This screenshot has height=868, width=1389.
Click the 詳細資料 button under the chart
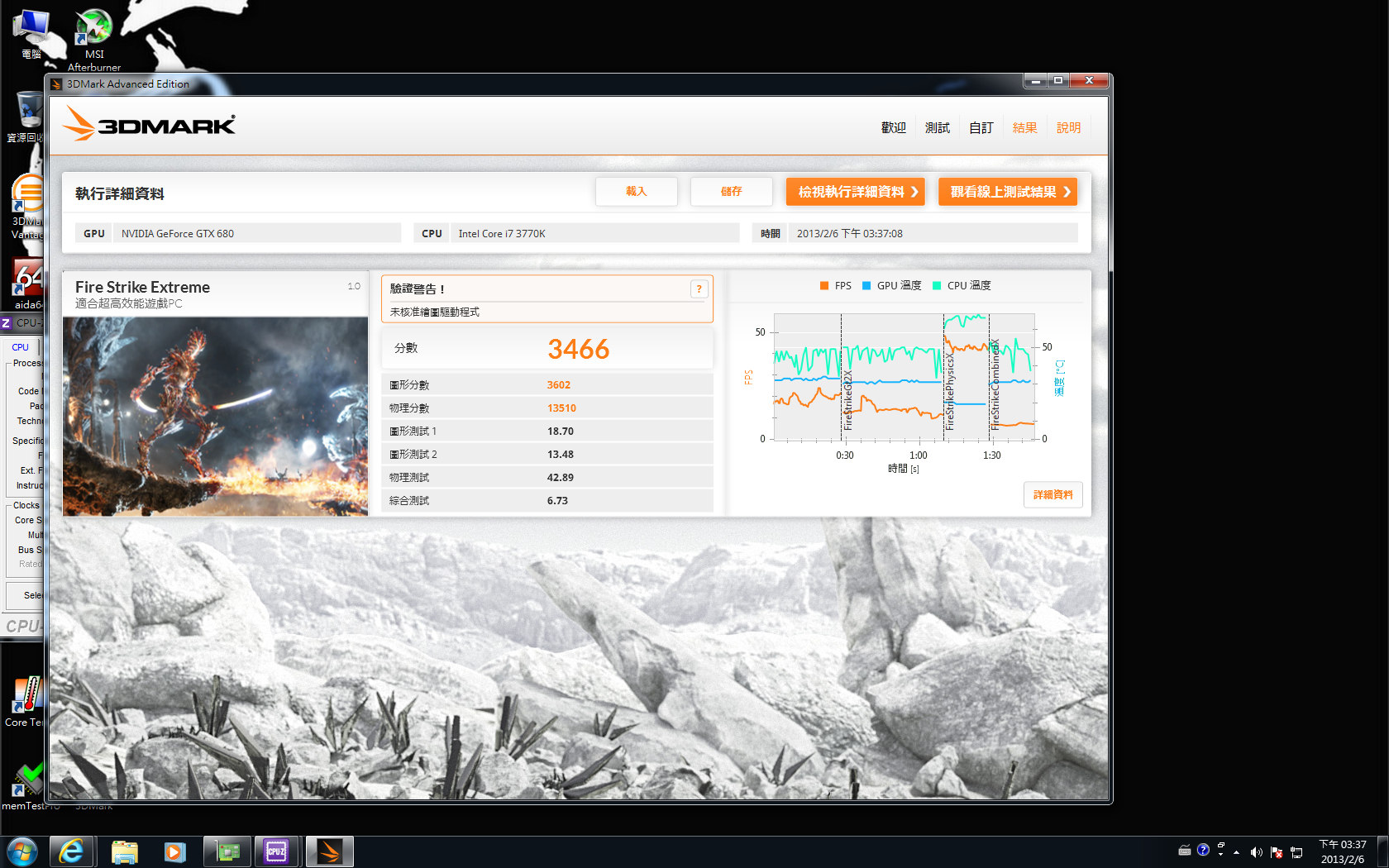click(1053, 494)
